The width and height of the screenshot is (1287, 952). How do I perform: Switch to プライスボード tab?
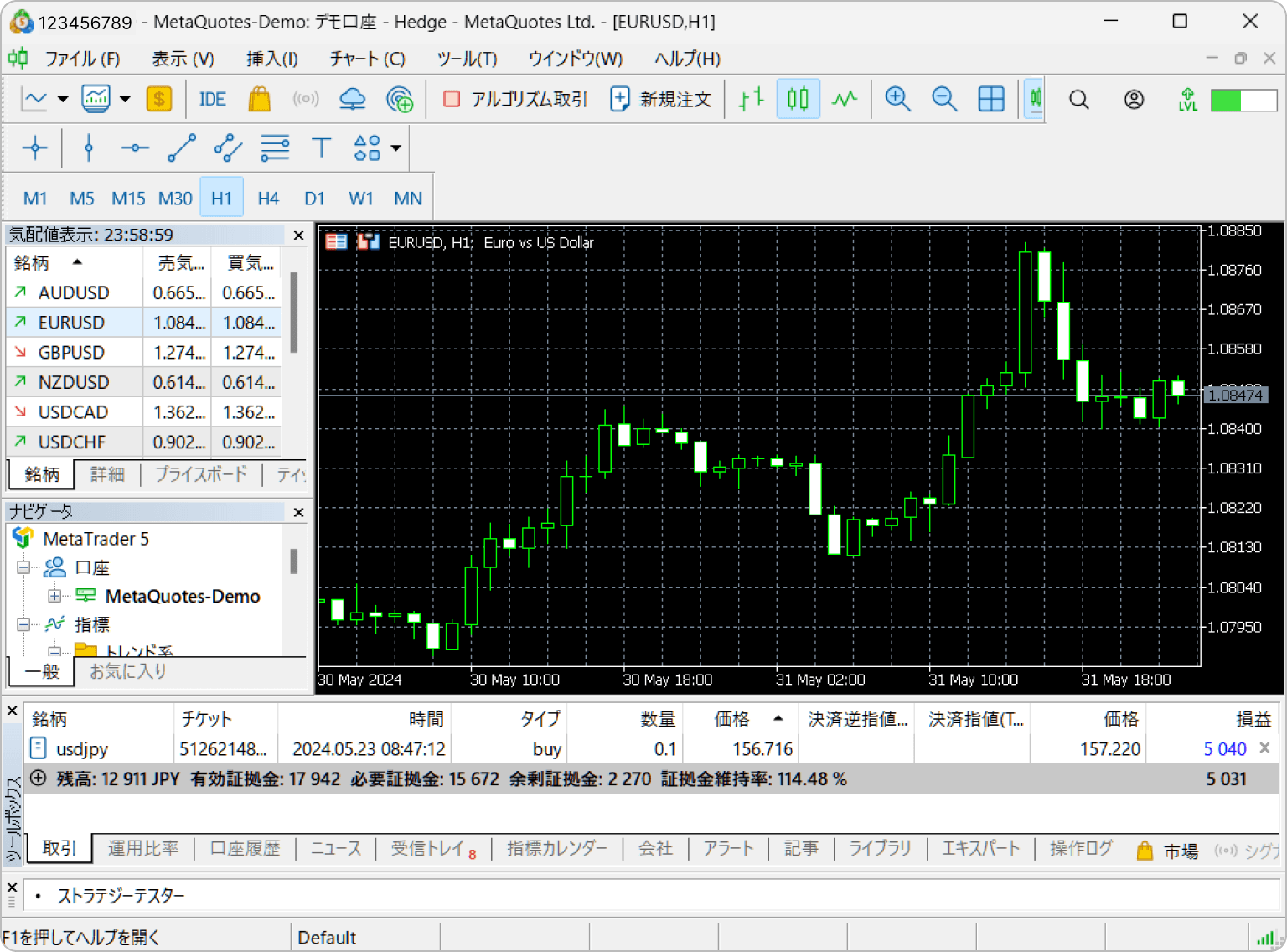coord(201,474)
